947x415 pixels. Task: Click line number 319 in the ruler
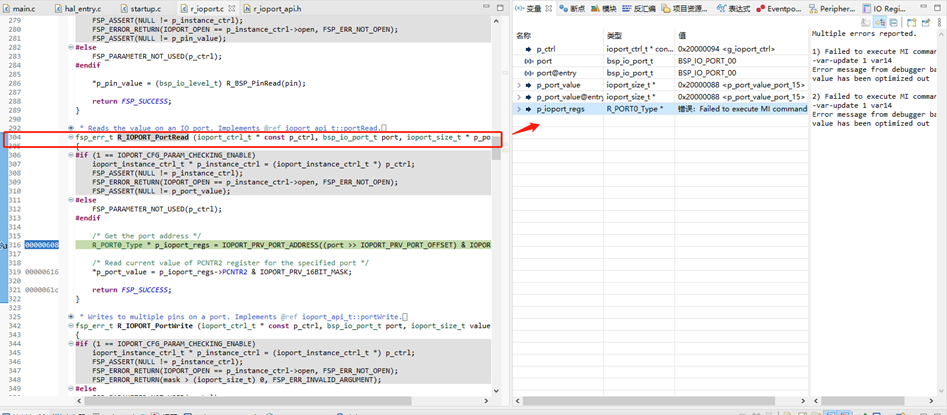point(14,272)
